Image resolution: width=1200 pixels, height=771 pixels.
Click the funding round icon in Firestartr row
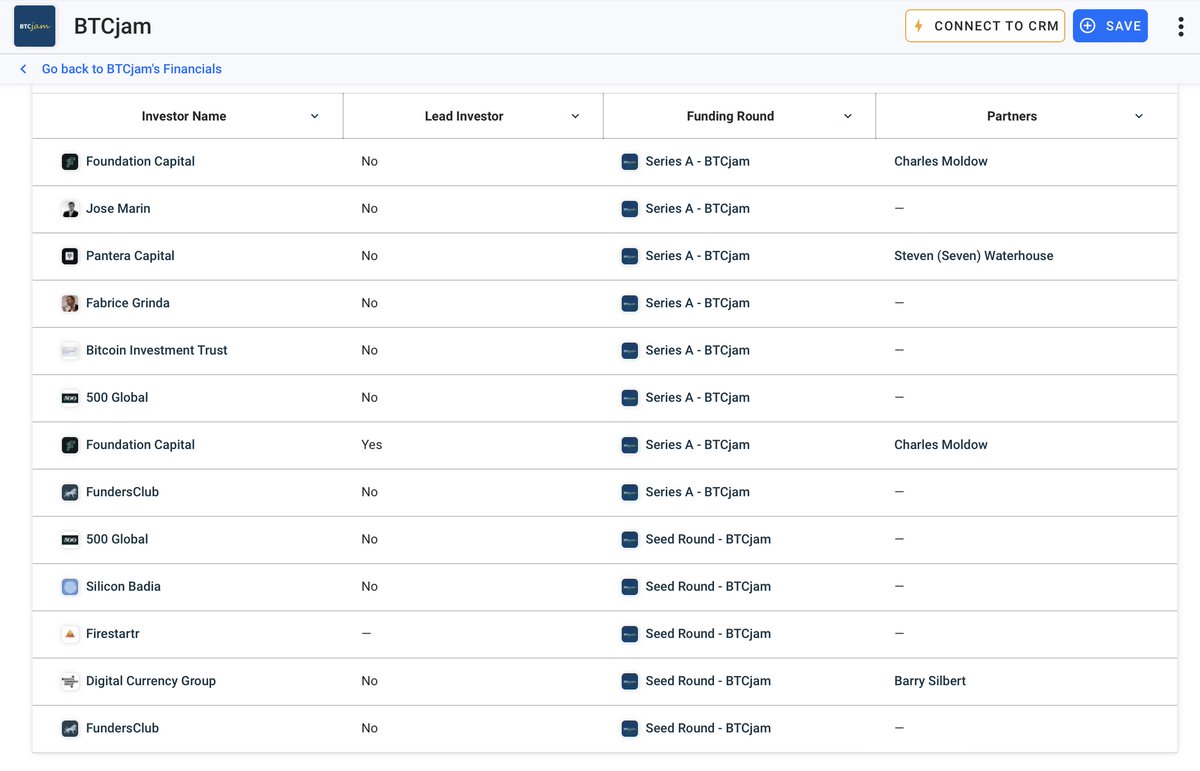point(630,634)
